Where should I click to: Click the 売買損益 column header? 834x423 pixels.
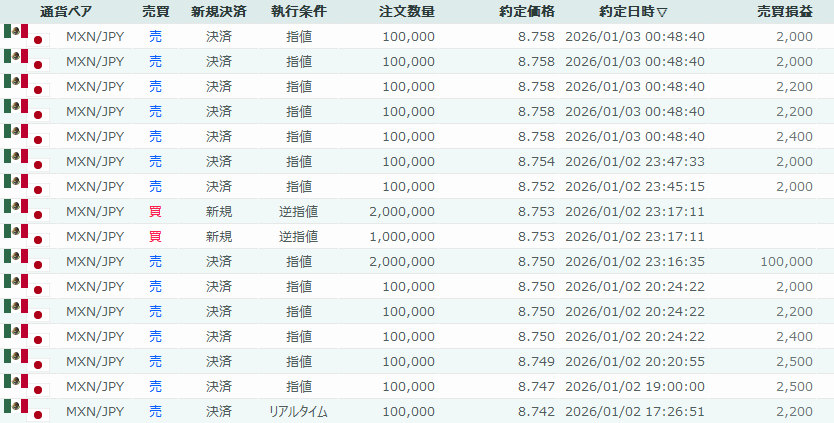pyautogui.click(x=785, y=12)
